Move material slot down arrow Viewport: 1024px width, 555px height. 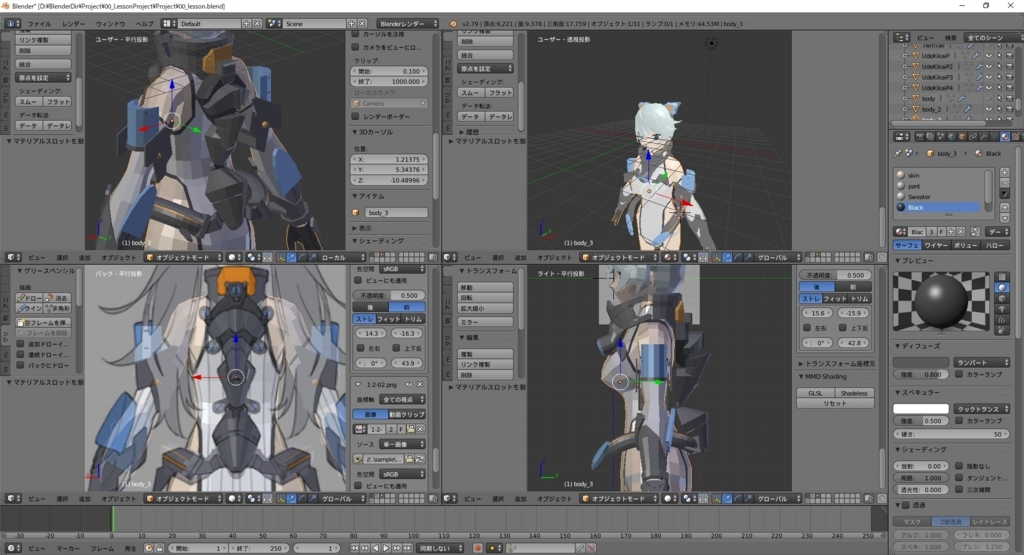(1004, 218)
